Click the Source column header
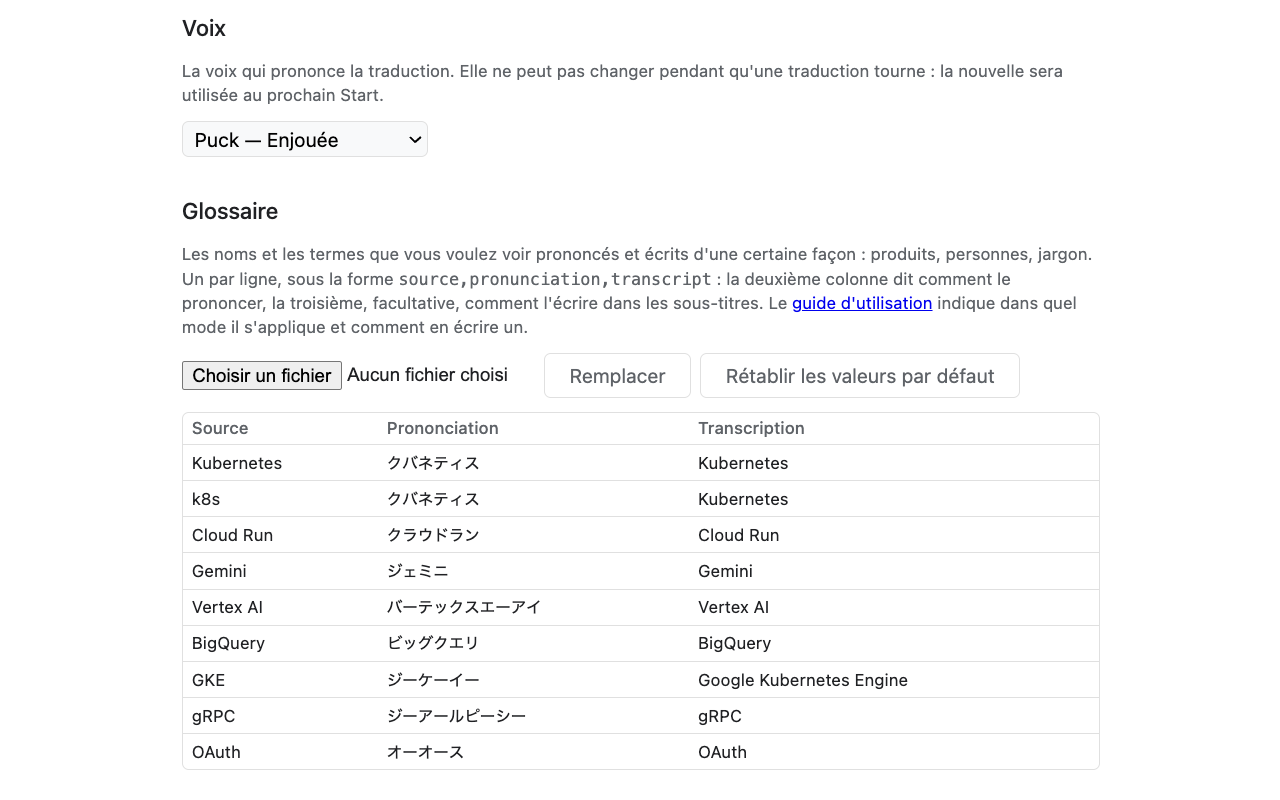 [220, 428]
